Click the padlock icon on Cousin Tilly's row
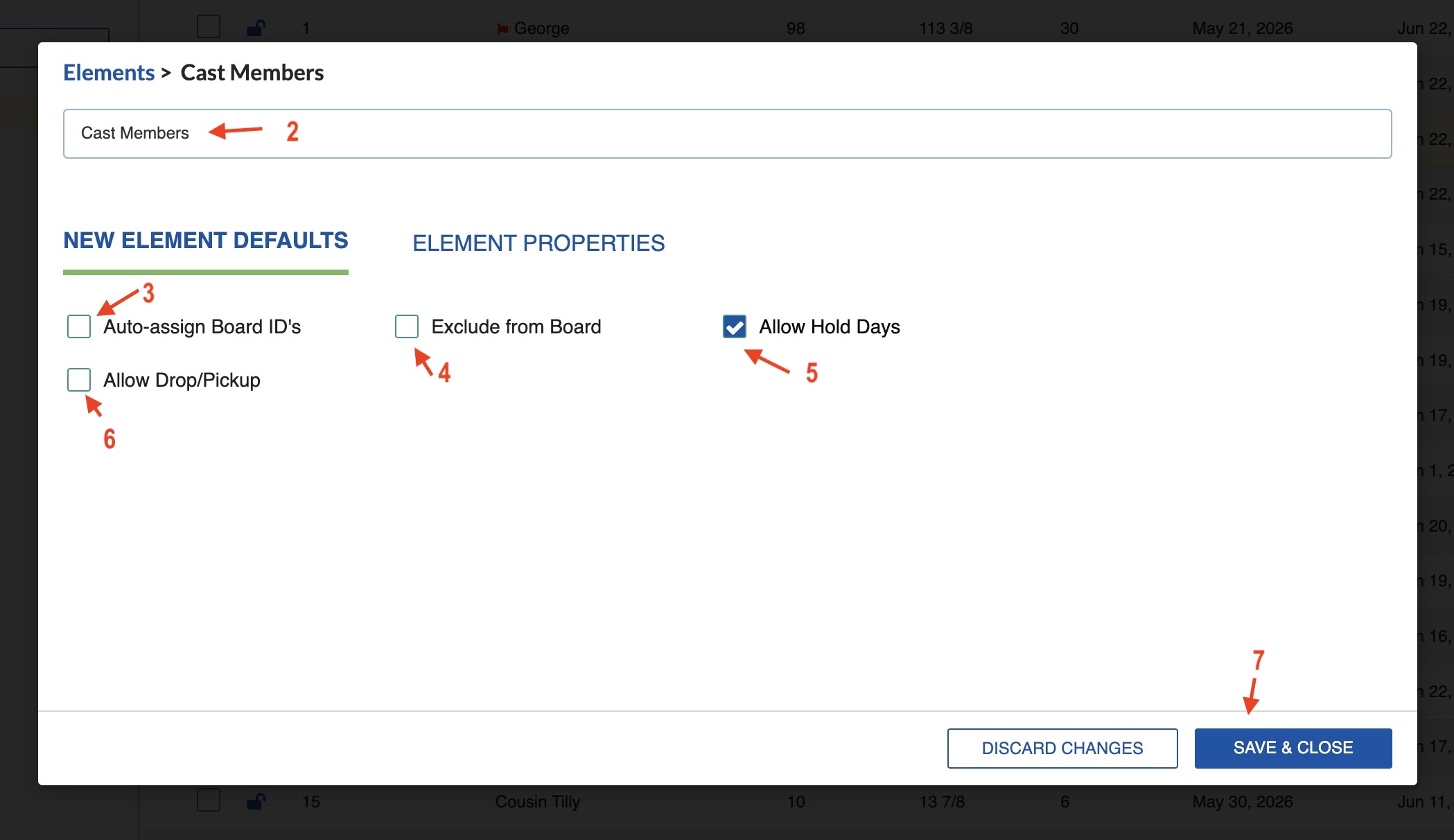This screenshot has width=1454, height=840. click(x=256, y=801)
